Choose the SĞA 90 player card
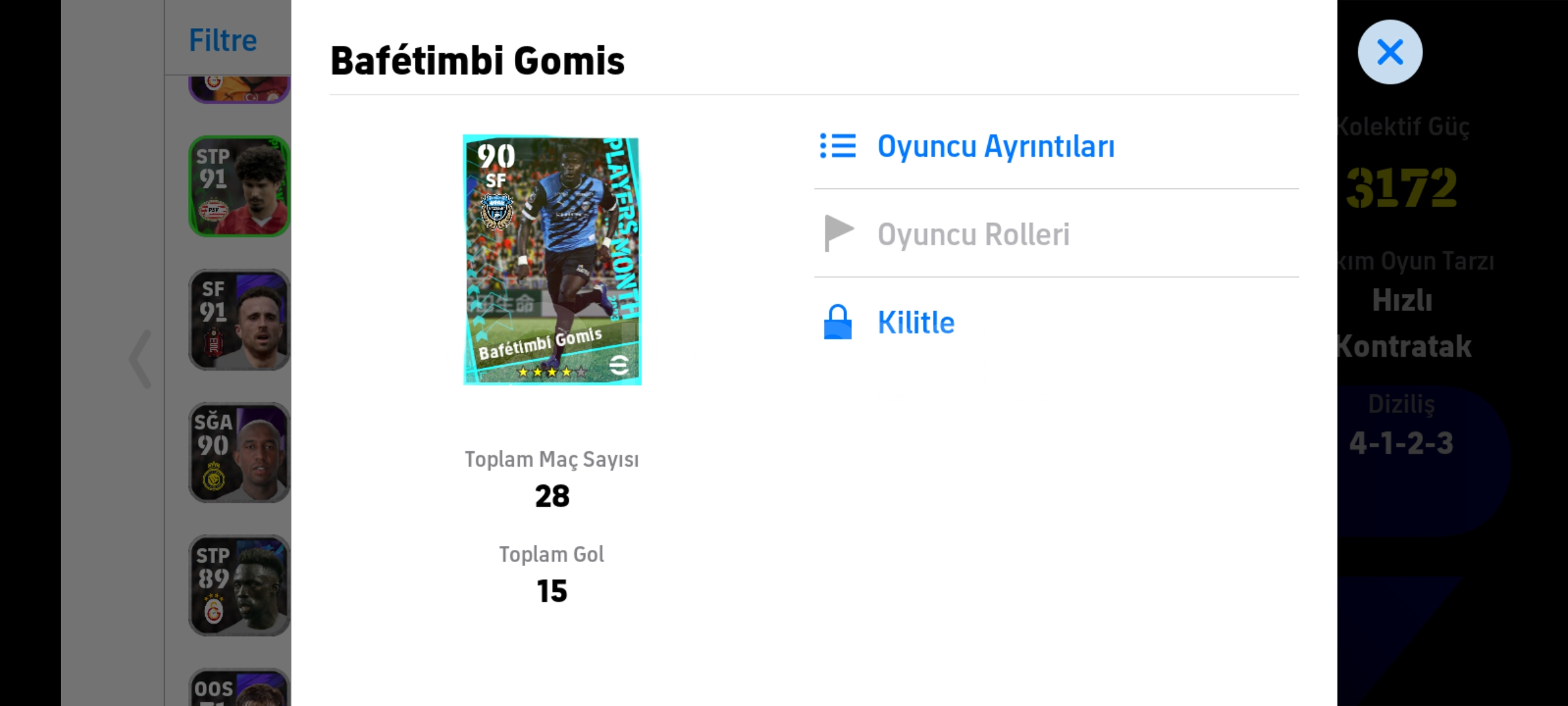This screenshot has height=706, width=1568. pyautogui.click(x=240, y=453)
